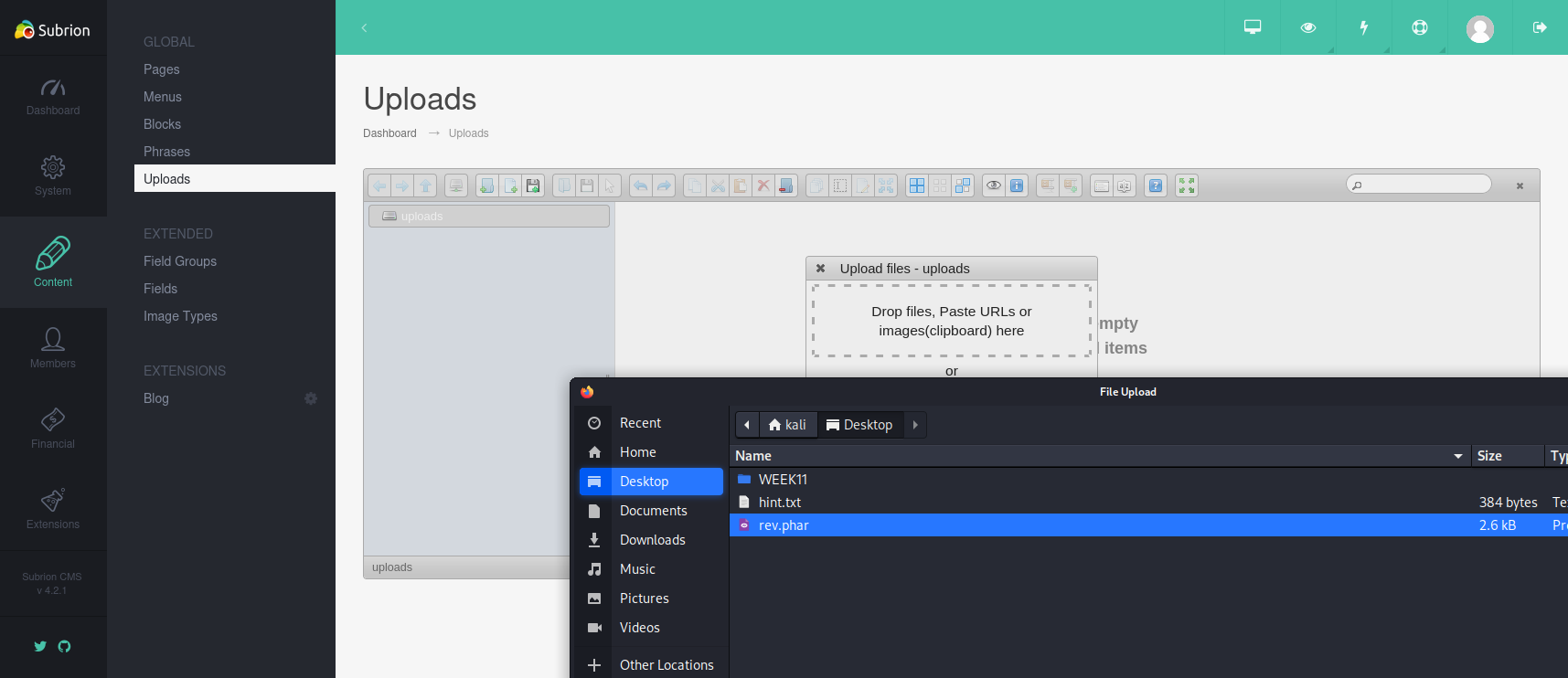
Task: Open the Subrion Twitter link
Action: click(40, 646)
